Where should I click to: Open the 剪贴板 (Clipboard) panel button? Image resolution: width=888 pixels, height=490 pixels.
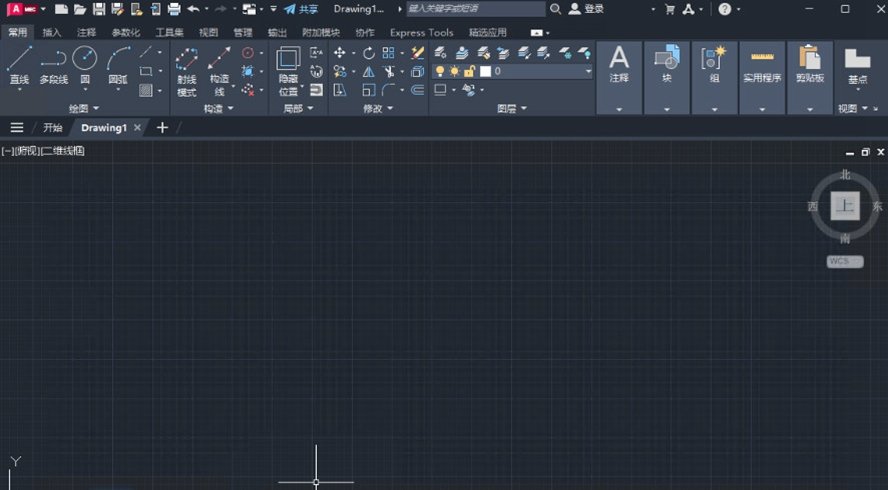click(810, 78)
